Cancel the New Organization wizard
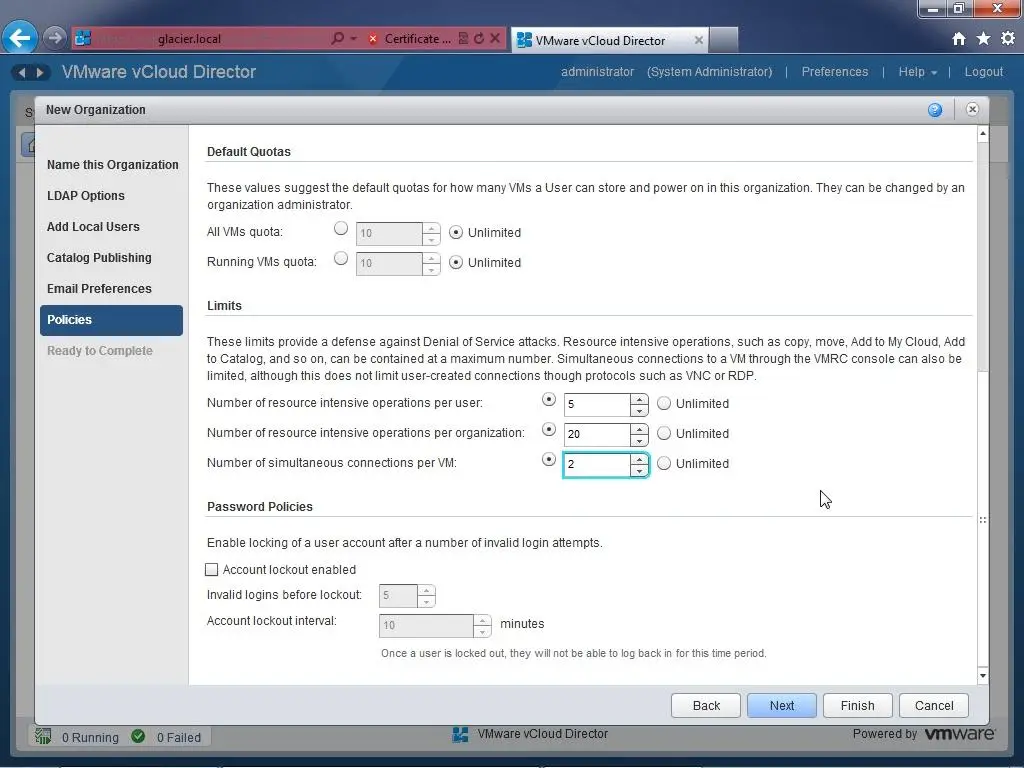The height and width of the screenshot is (768, 1024). 934,705
